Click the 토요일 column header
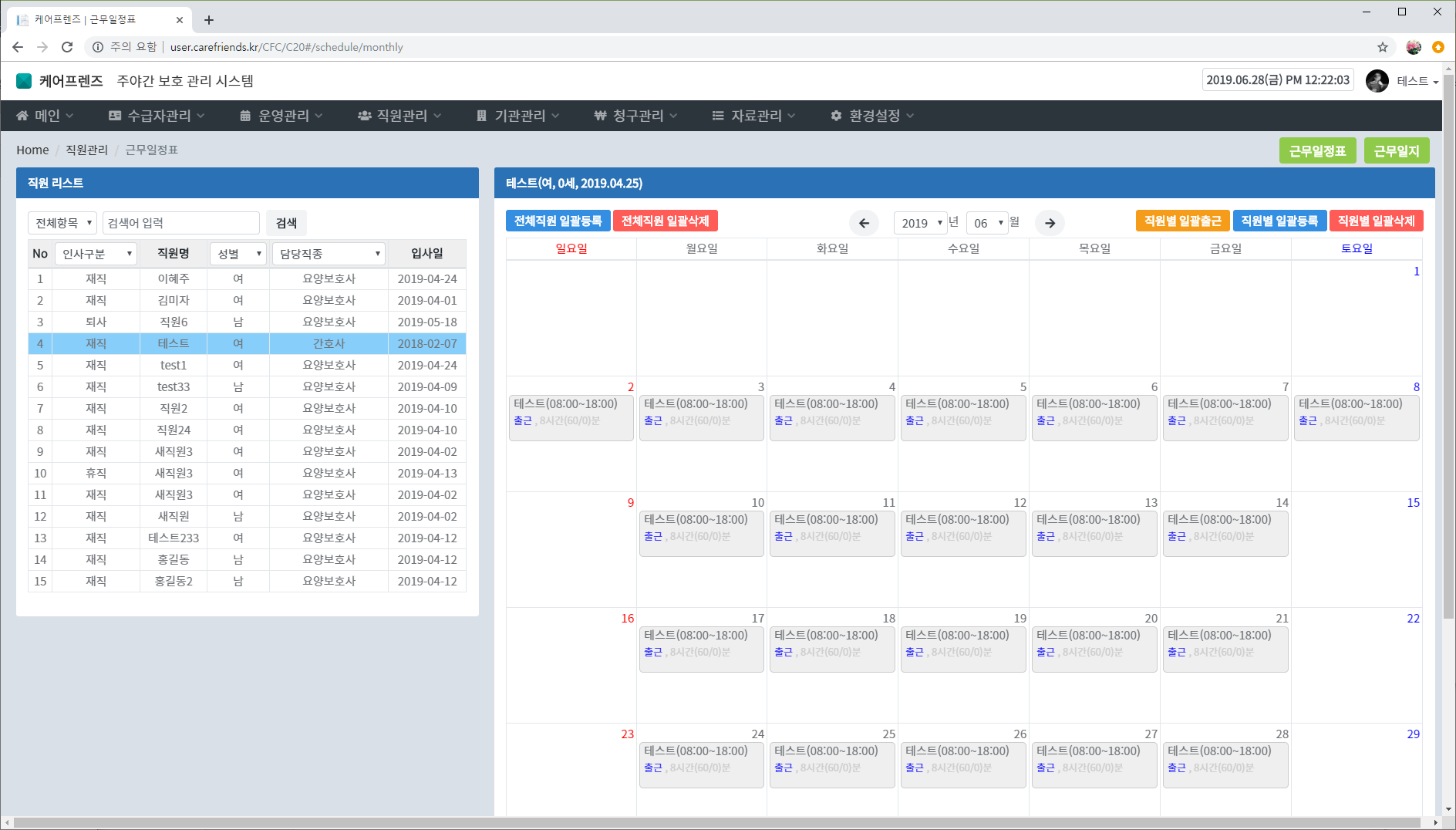This screenshot has height=830, width=1456. pos(1357,248)
